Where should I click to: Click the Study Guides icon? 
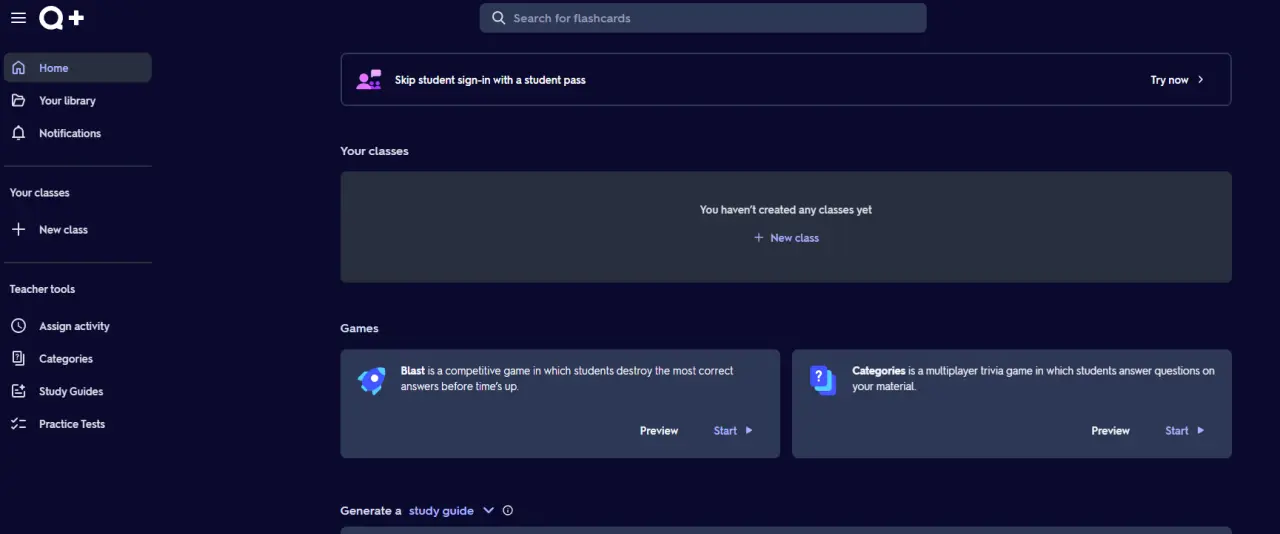pyautogui.click(x=18, y=391)
